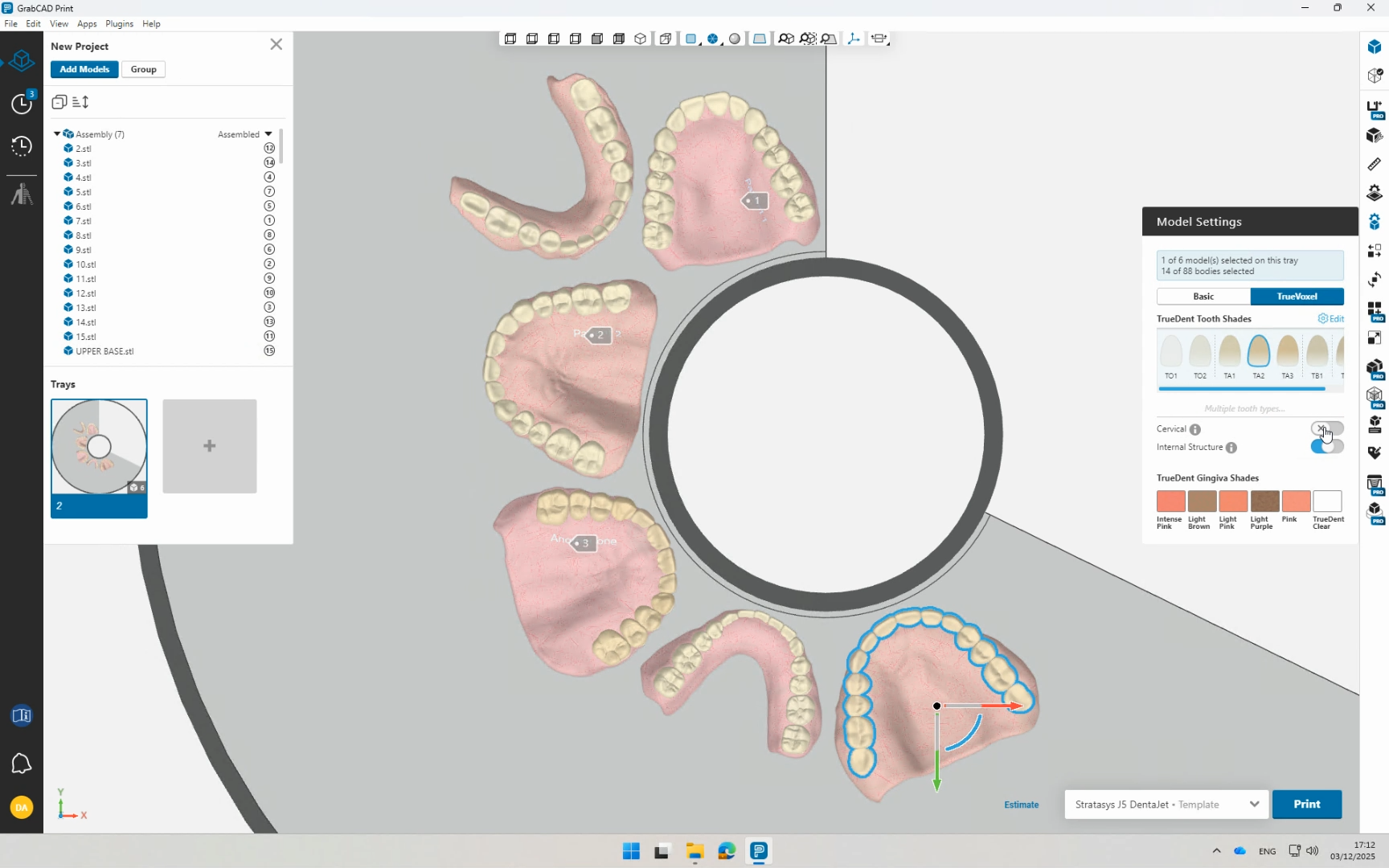Image resolution: width=1389 pixels, height=868 pixels.
Task: Click the notifications bell icon
Action: (22, 764)
